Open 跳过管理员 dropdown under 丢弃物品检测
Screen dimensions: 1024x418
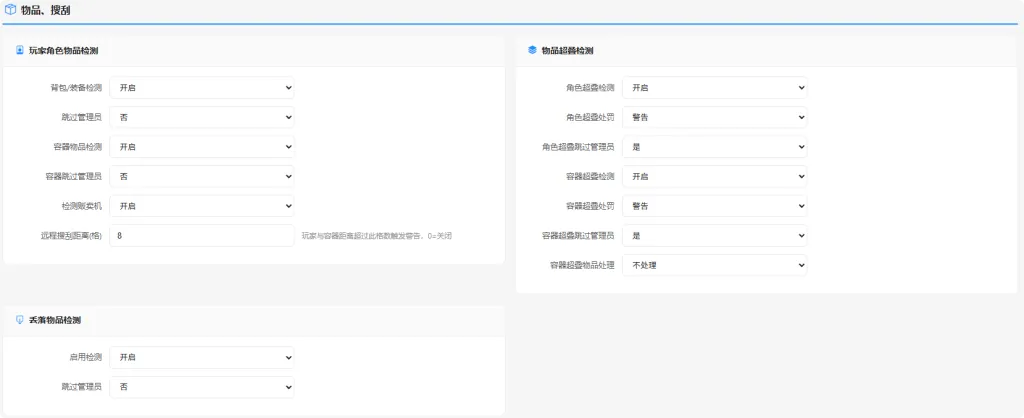(202, 387)
